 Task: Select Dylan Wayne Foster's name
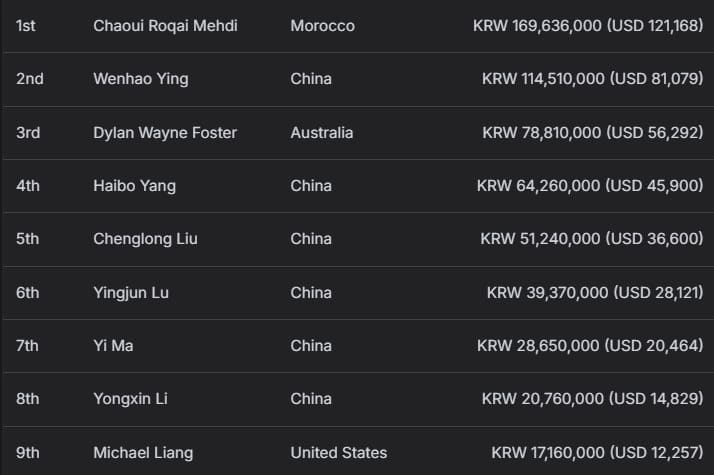(165, 132)
